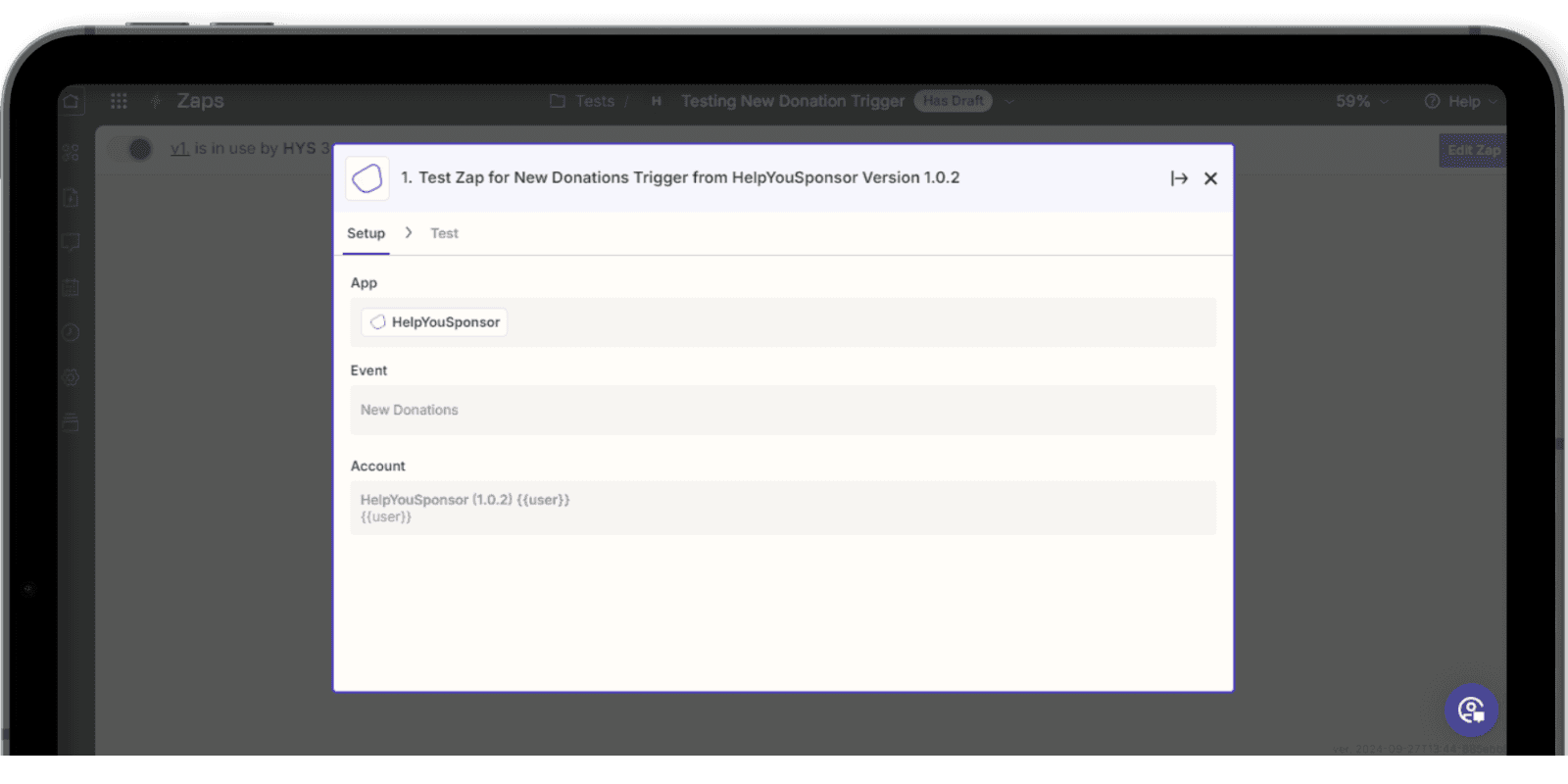Open Zaps in the top bar
Image resolution: width=1568 pixels, height=784 pixels.
(x=200, y=101)
